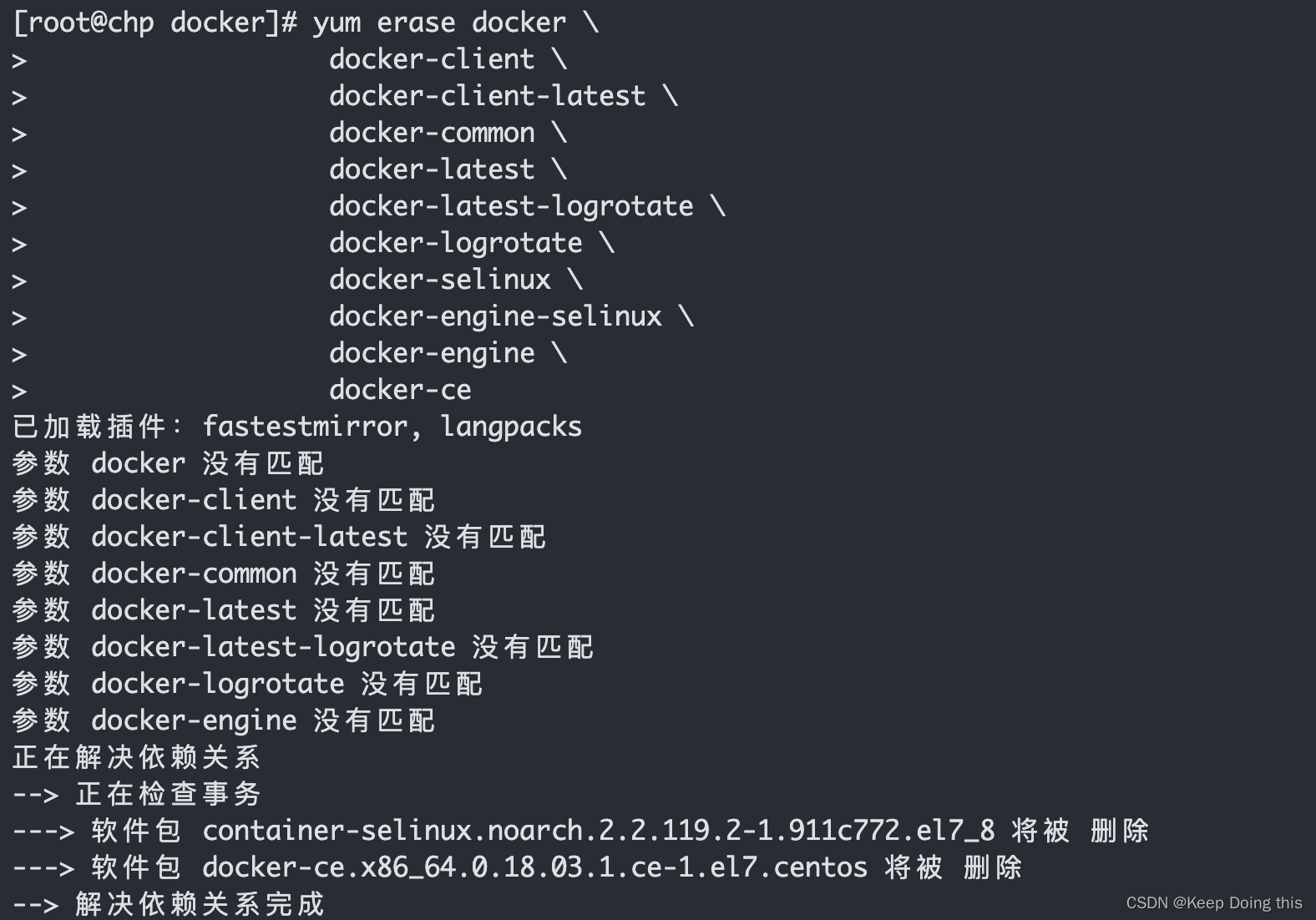
Task: Click the '参数 docker-common 没有匹配' output line
Action: (x=223, y=574)
